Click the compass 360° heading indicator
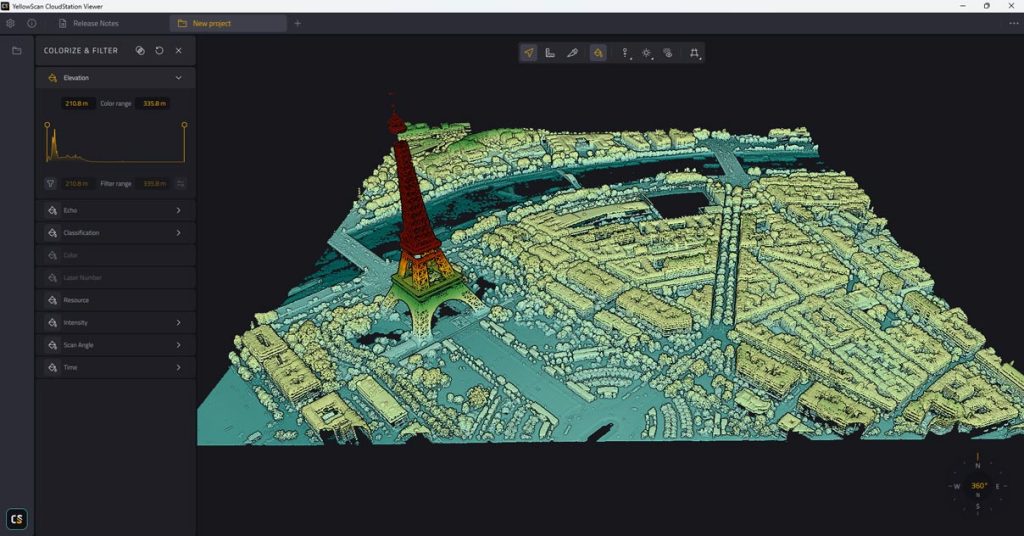1024x536 pixels. pyautogui.click(x=978, y=486)
